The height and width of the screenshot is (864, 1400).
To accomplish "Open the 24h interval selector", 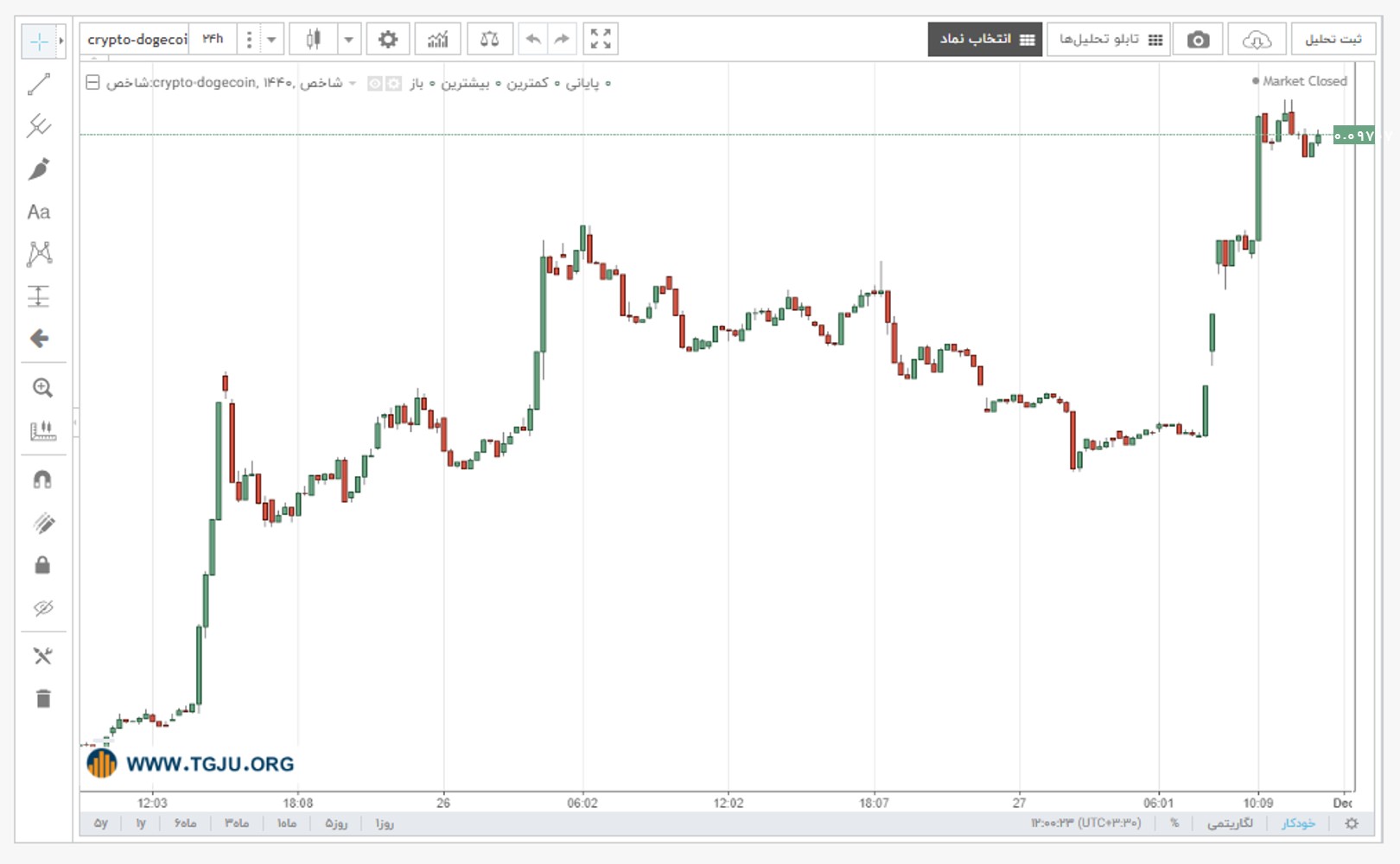I will point(213,39).
